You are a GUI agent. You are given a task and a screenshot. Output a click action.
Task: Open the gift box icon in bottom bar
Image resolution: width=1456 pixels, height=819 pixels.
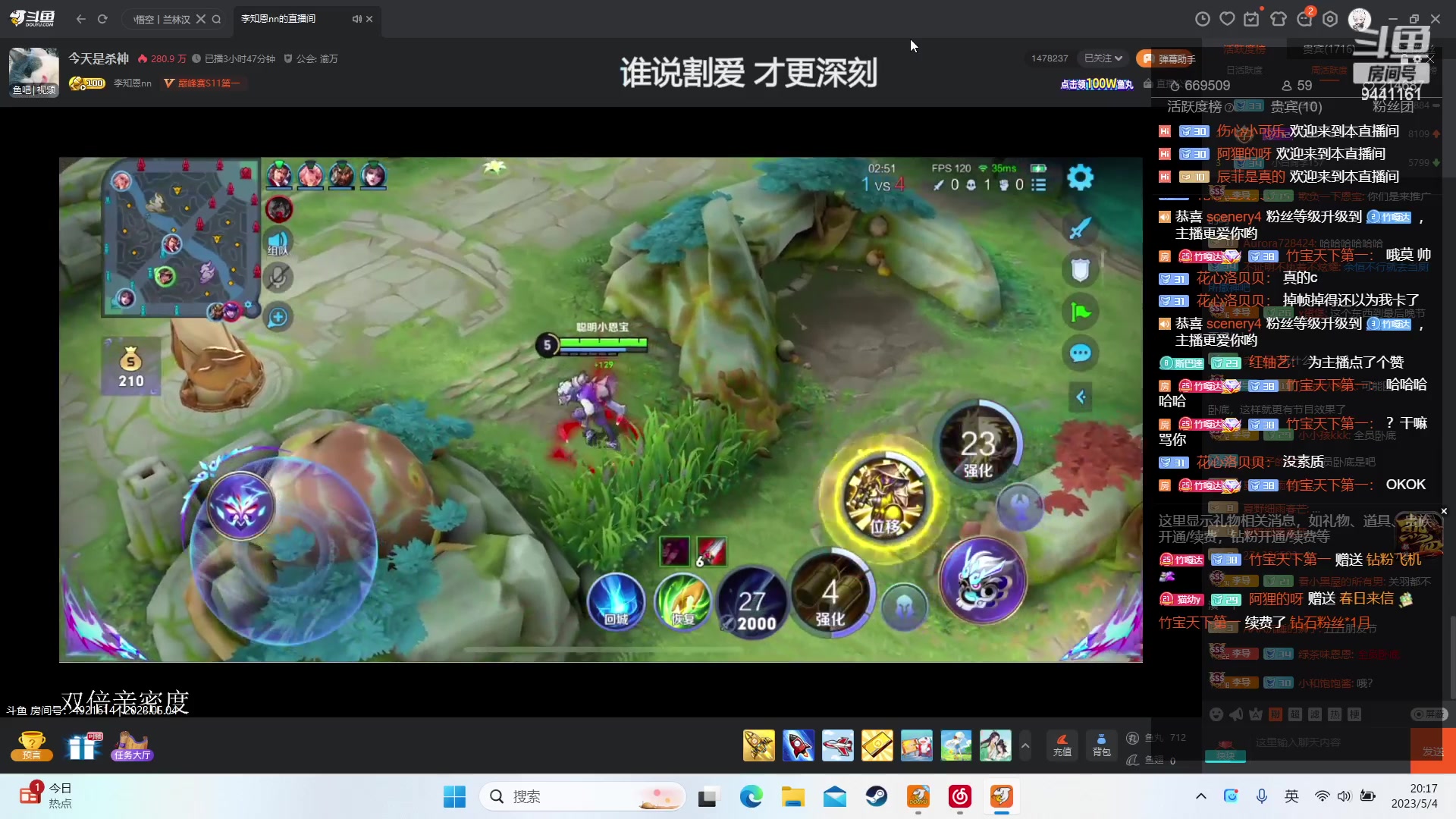click(83, 745)
